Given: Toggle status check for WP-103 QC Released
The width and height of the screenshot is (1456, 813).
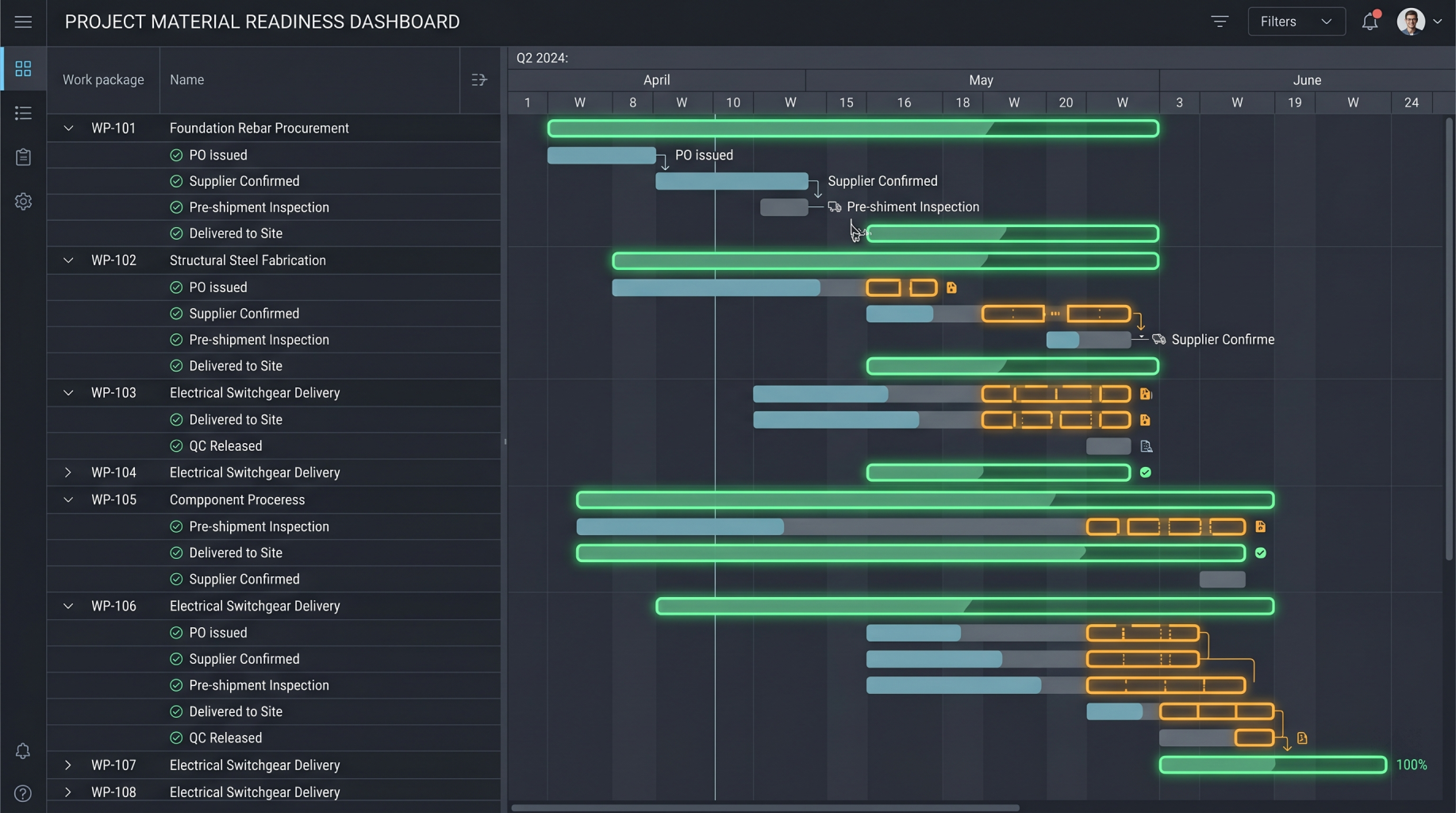Looking at the screenshot, I should (176, 446).
